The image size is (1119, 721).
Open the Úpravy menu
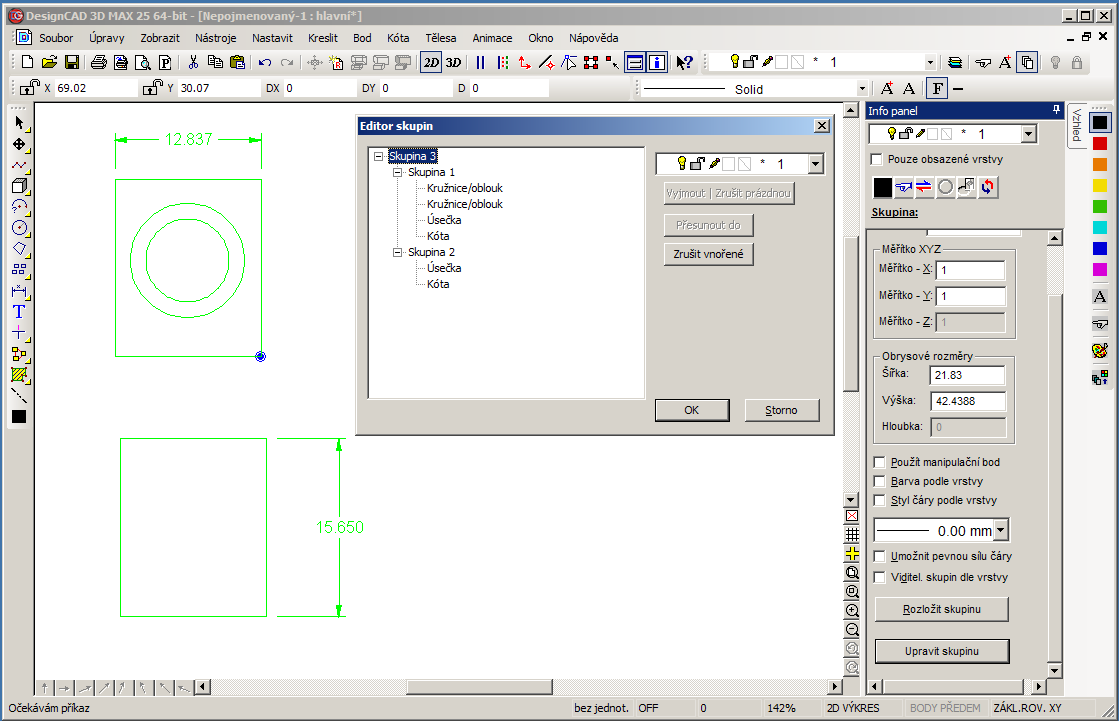coord(106,38)
